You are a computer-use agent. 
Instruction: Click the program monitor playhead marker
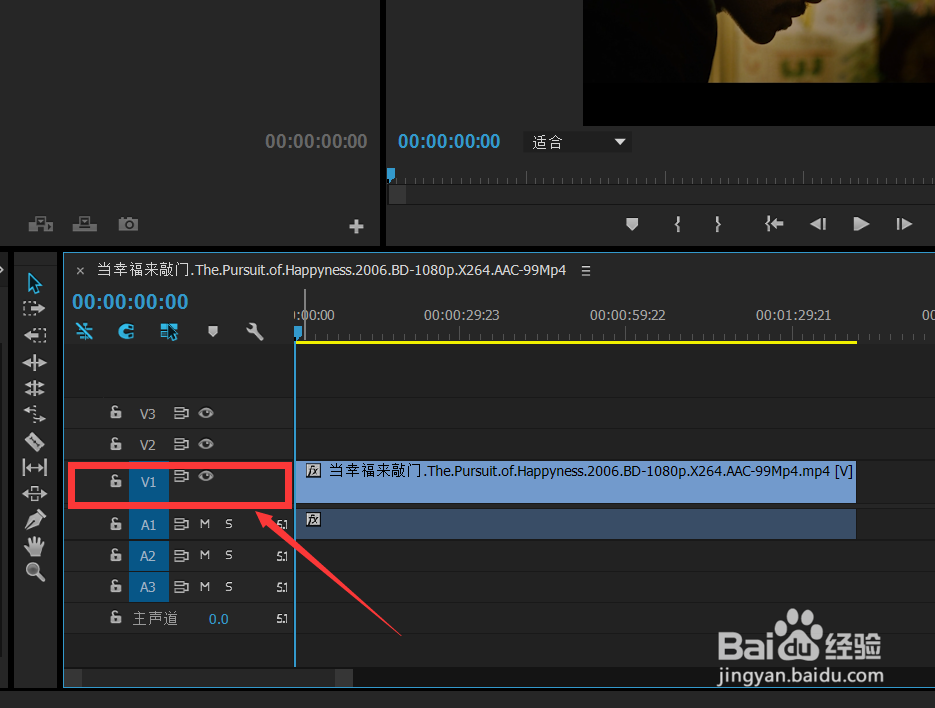pyautogui.click(x=391, y=174)
